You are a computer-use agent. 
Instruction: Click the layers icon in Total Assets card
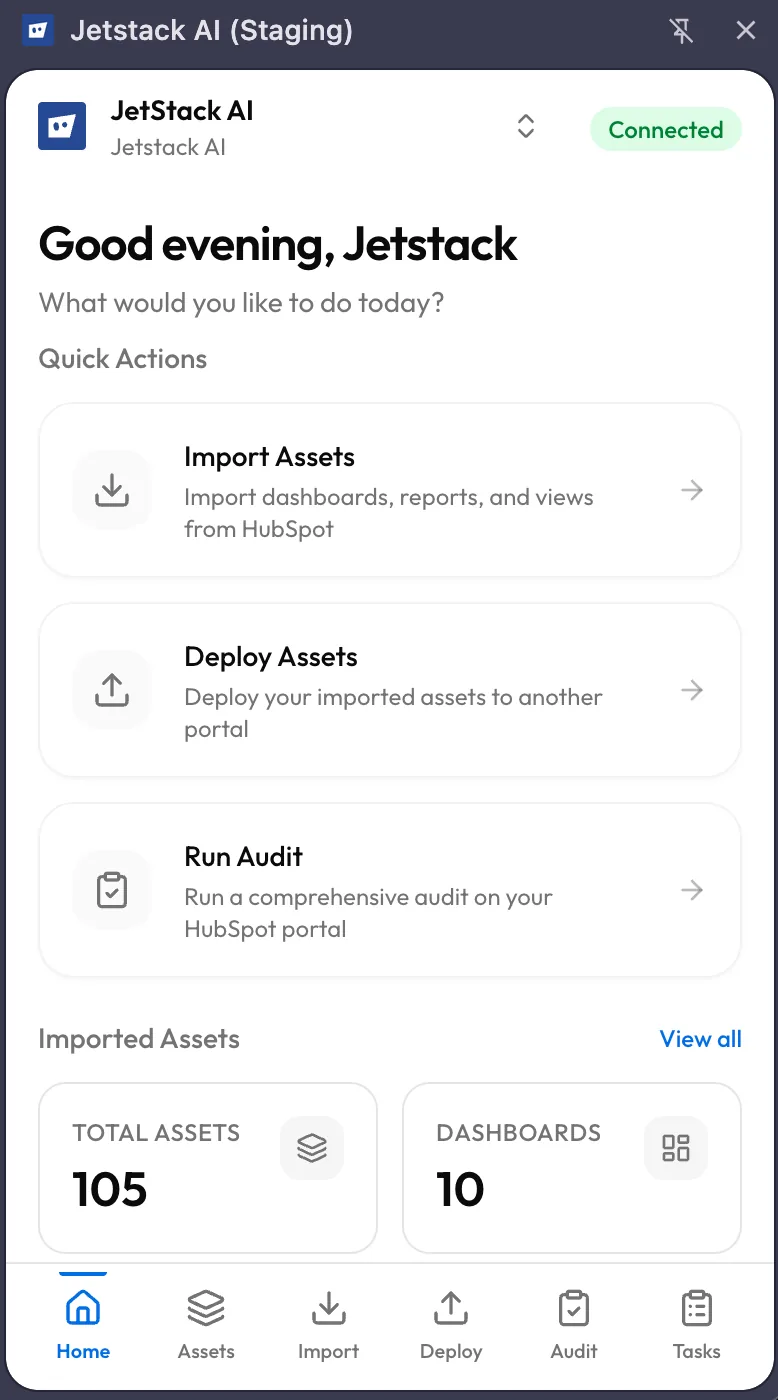tap(312, 1148)
